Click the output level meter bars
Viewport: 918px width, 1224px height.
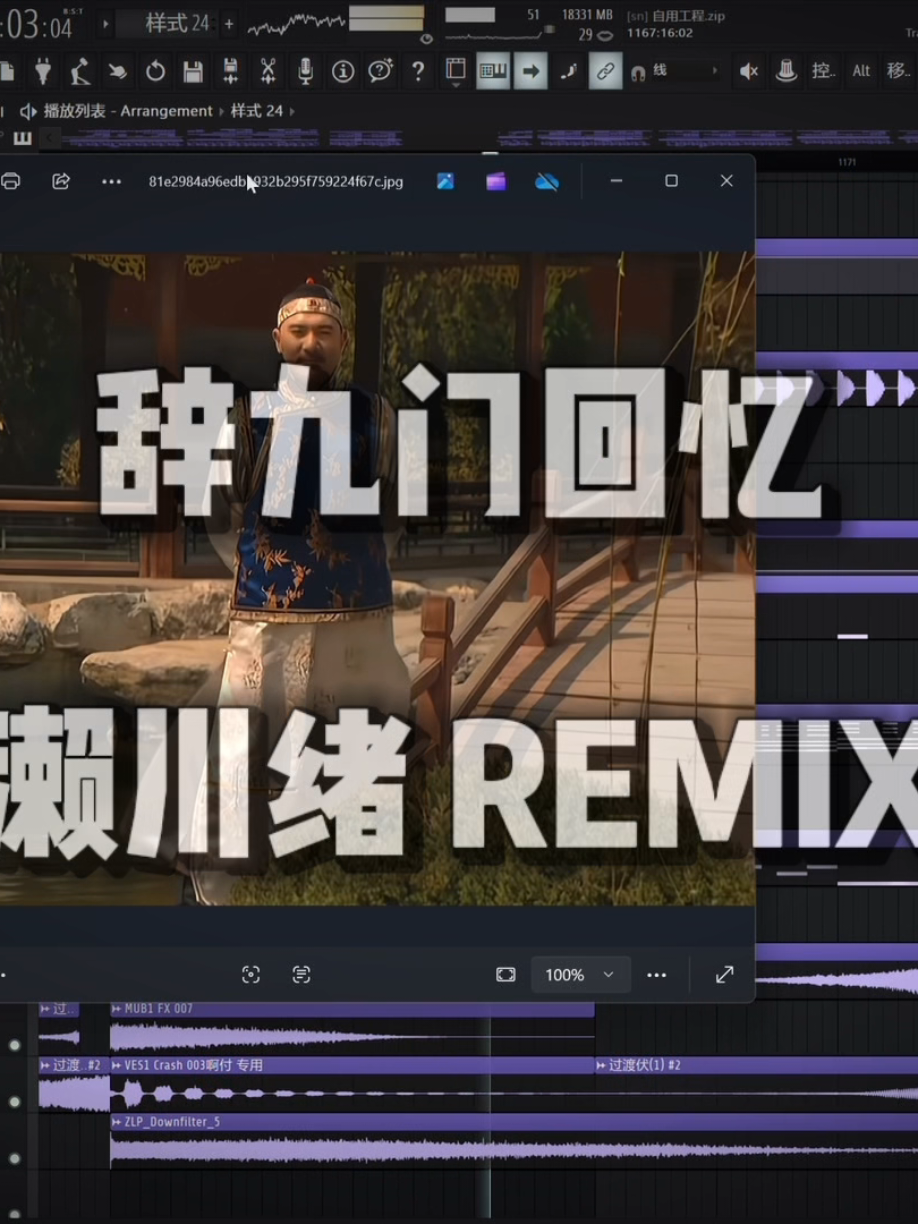coord(386,19)
